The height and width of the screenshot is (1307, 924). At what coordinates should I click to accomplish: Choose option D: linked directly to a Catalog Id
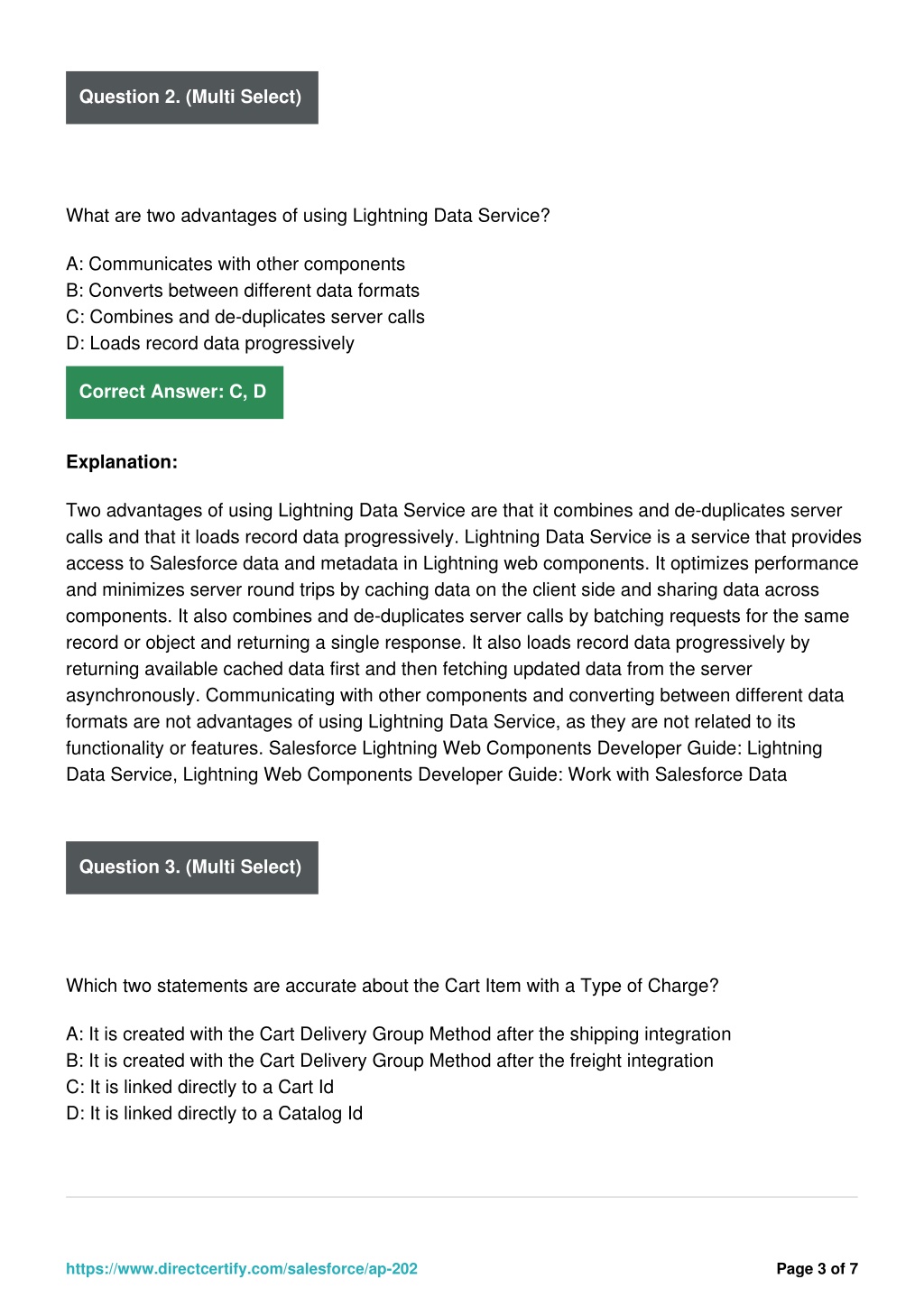215,1113
